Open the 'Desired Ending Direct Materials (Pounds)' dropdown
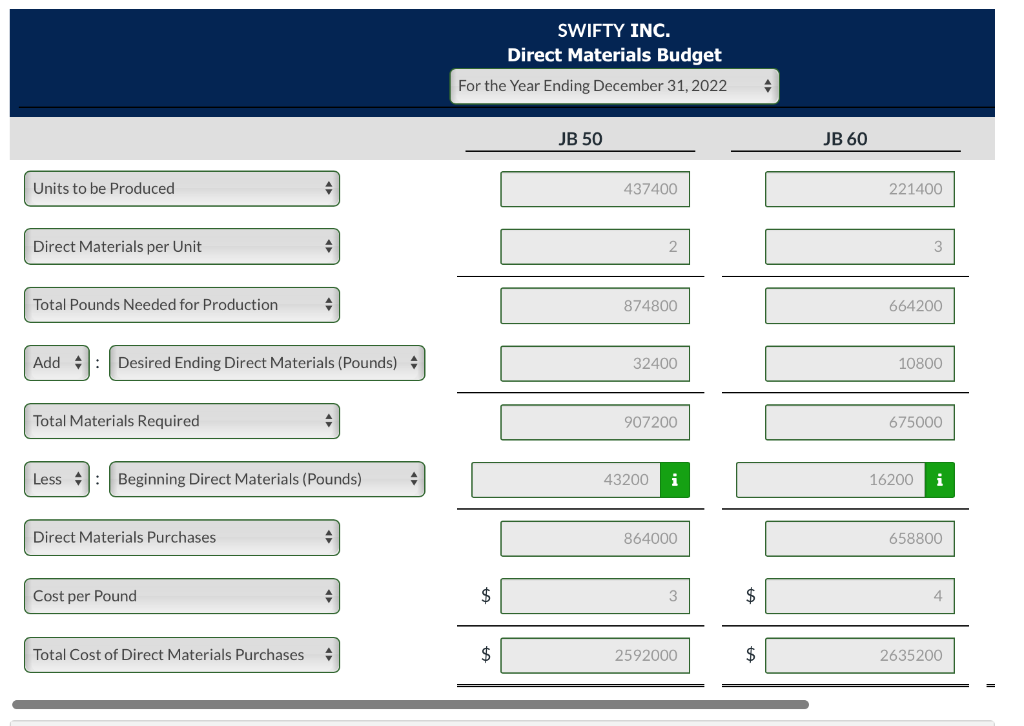The width and height of the screenshot is (1024, 726). tap(267, 363)
